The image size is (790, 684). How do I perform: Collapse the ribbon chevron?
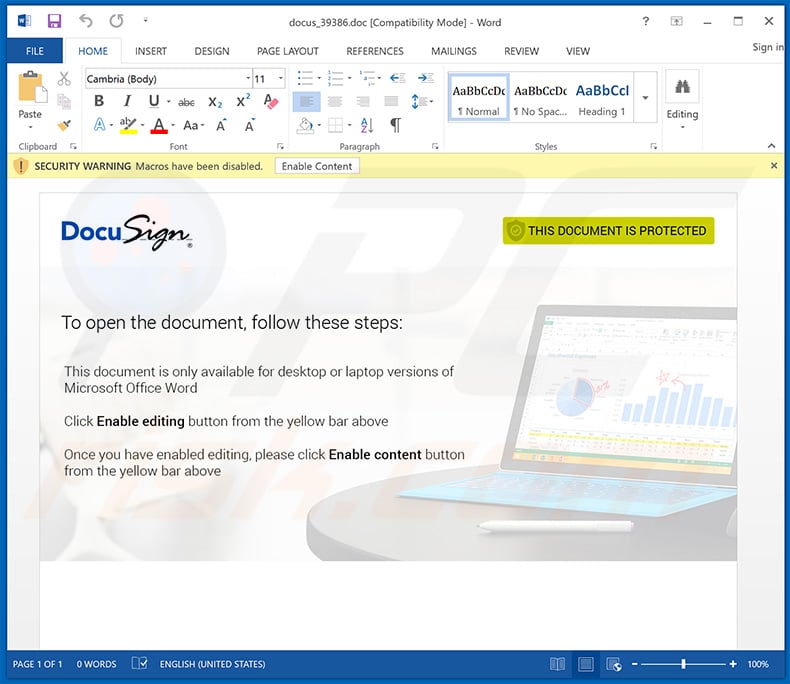click(771, 146)
